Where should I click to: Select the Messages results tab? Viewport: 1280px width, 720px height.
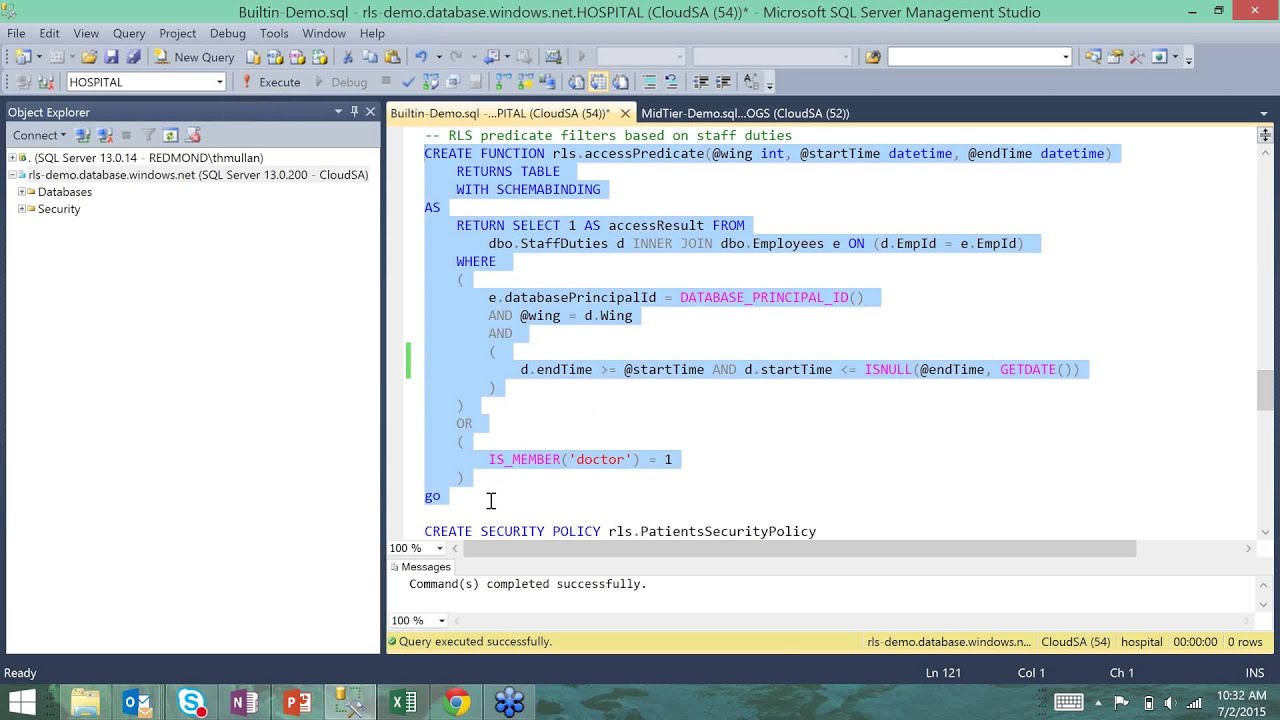pyautogui.click(x=419, y=567)
